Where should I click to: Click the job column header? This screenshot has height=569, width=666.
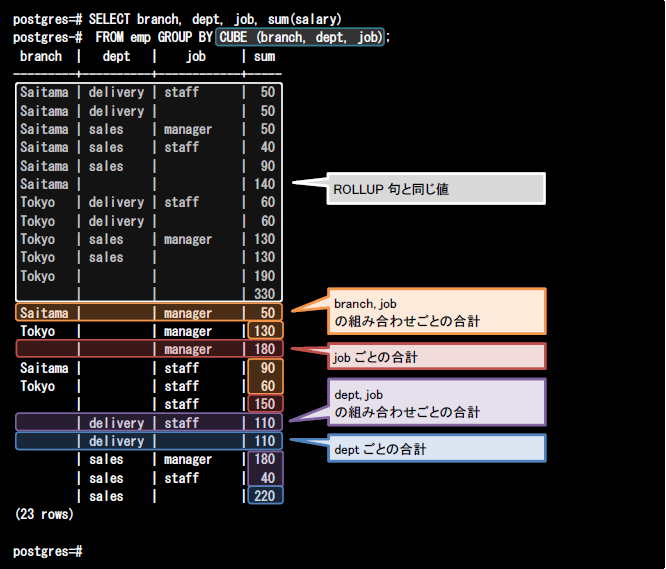pyautogui.click(x=196, y=56)
